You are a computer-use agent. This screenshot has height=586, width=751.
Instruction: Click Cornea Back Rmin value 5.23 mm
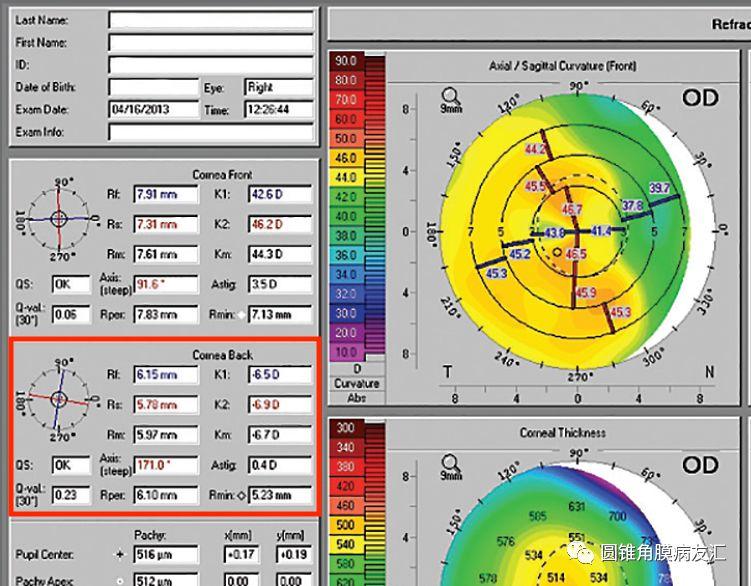tap(280, 495)
